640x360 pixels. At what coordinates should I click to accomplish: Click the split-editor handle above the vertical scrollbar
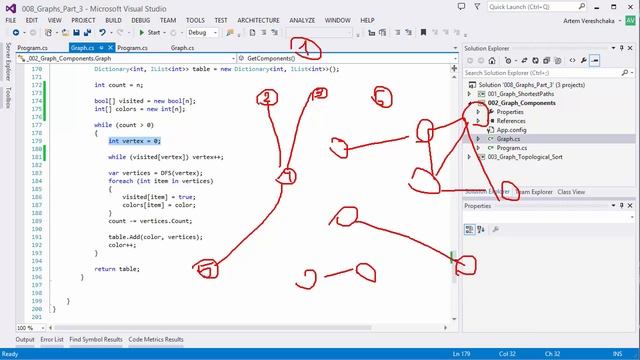454,69
